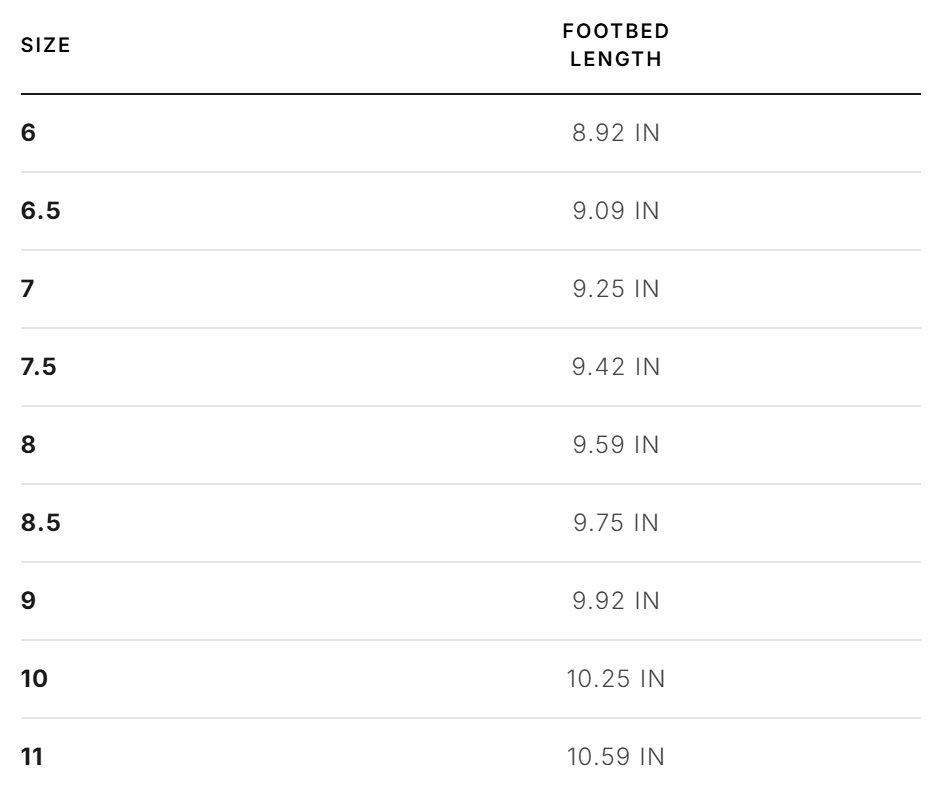Viewport: 933px width, 789px height.
Task: Select the size 10 row label
Action: (34, 678)
